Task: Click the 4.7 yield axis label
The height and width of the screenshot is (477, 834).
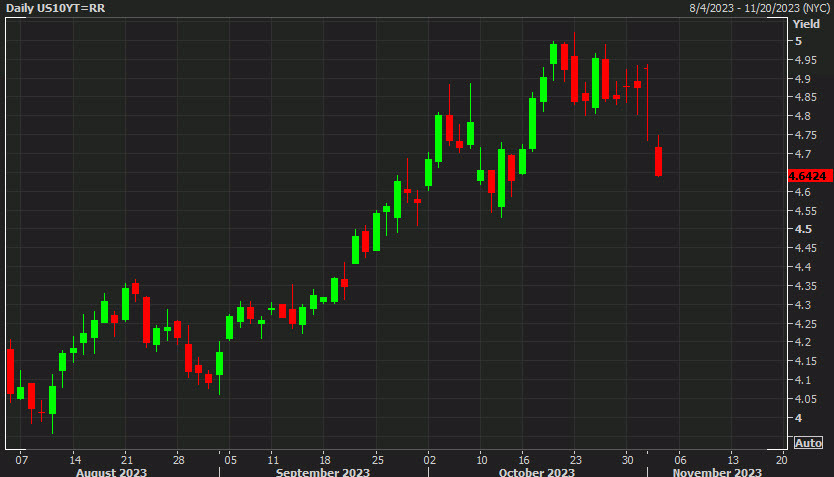Action: pyautogui.click(x=803, y=154)
